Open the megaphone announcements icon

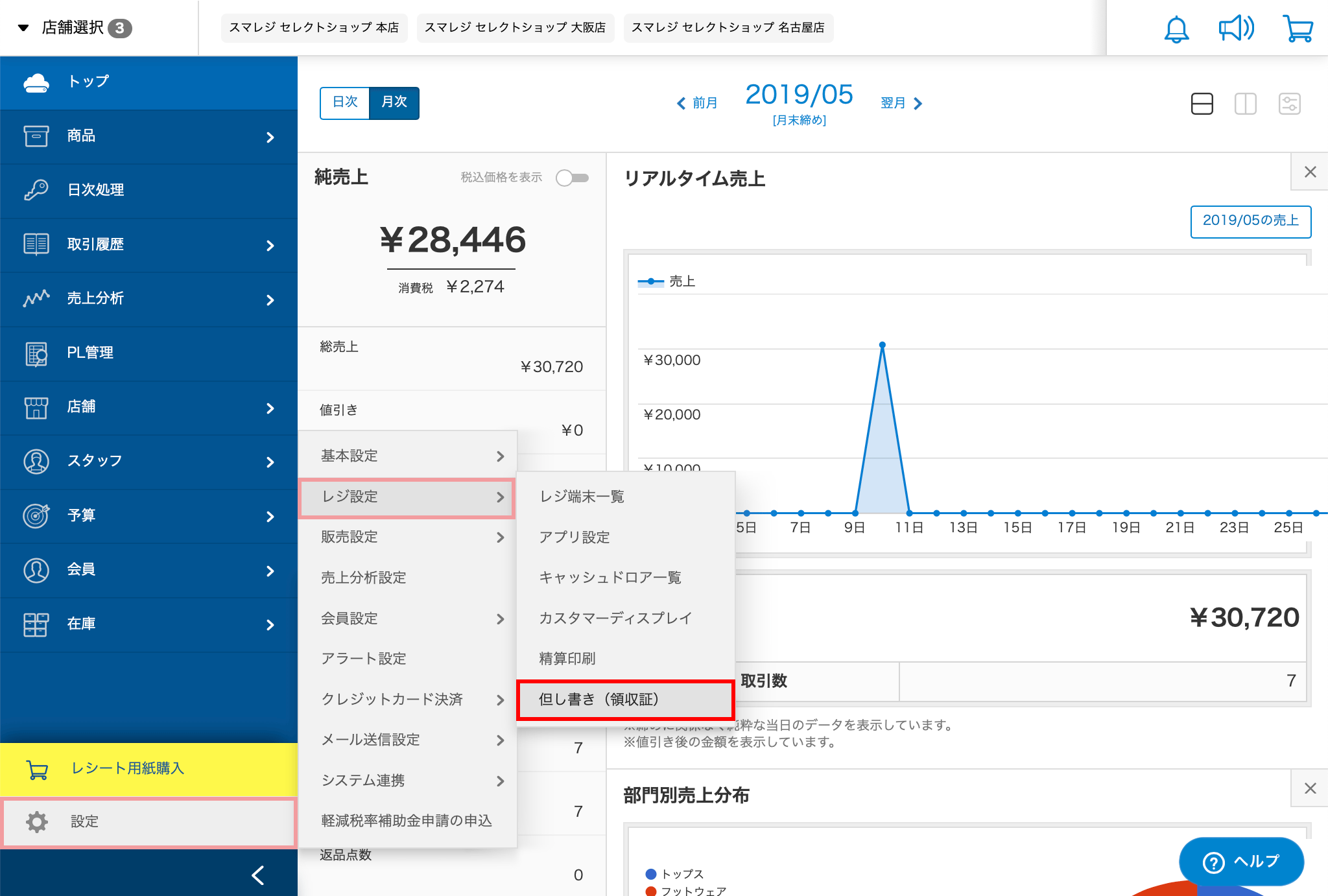coord(1236,29)
